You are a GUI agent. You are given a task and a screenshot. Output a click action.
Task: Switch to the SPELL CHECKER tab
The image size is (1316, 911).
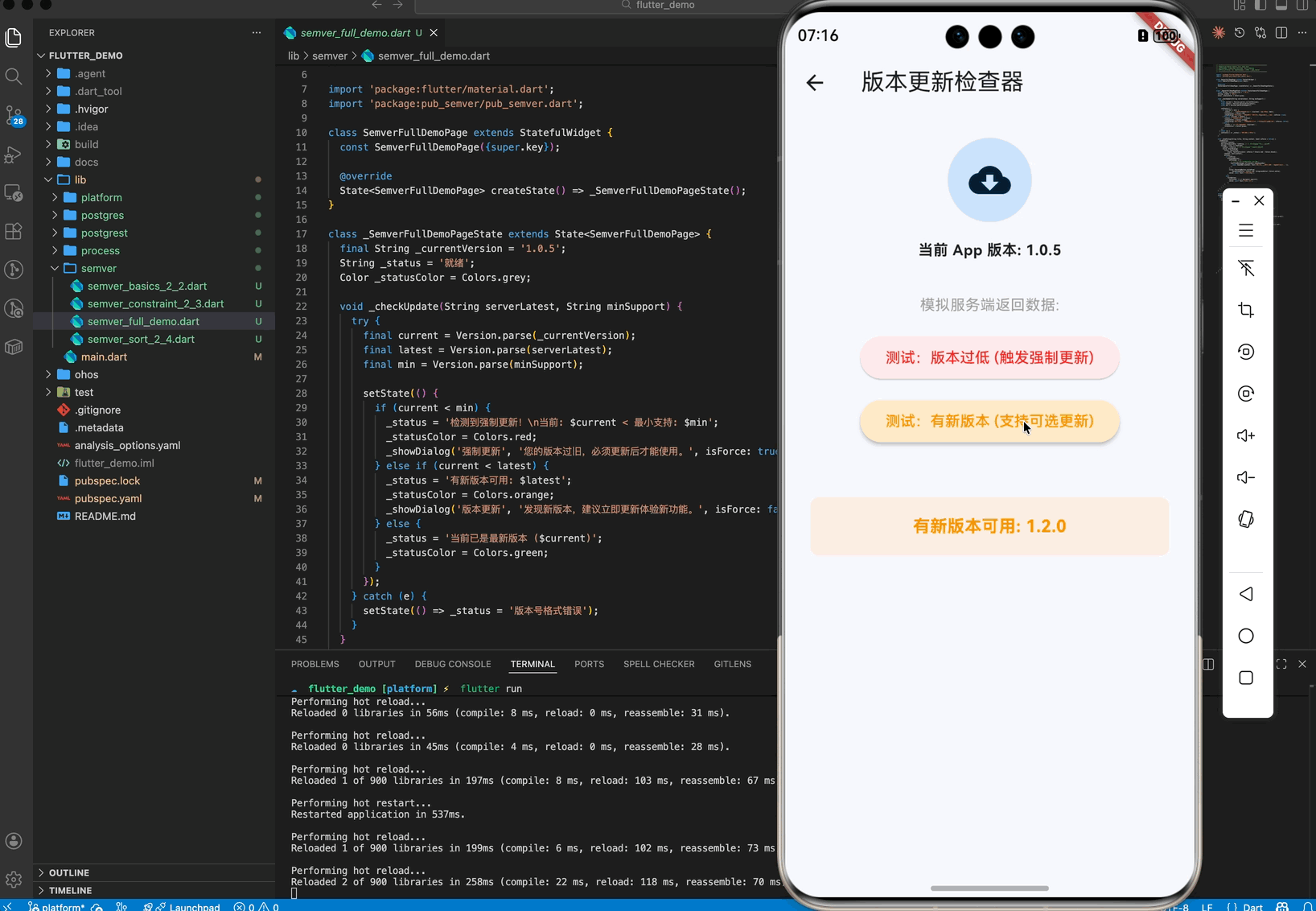[659, 664]
